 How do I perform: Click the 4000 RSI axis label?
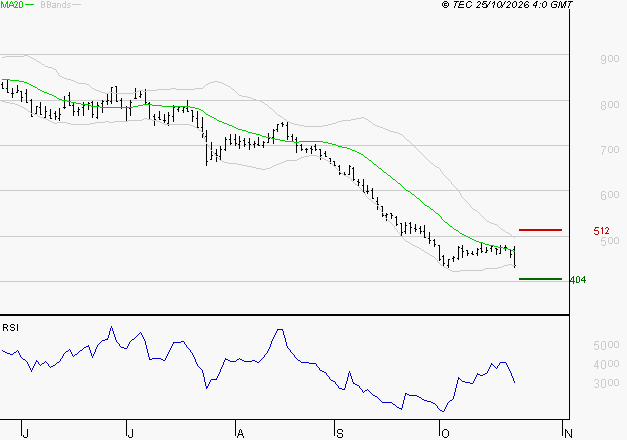point(607,364)
